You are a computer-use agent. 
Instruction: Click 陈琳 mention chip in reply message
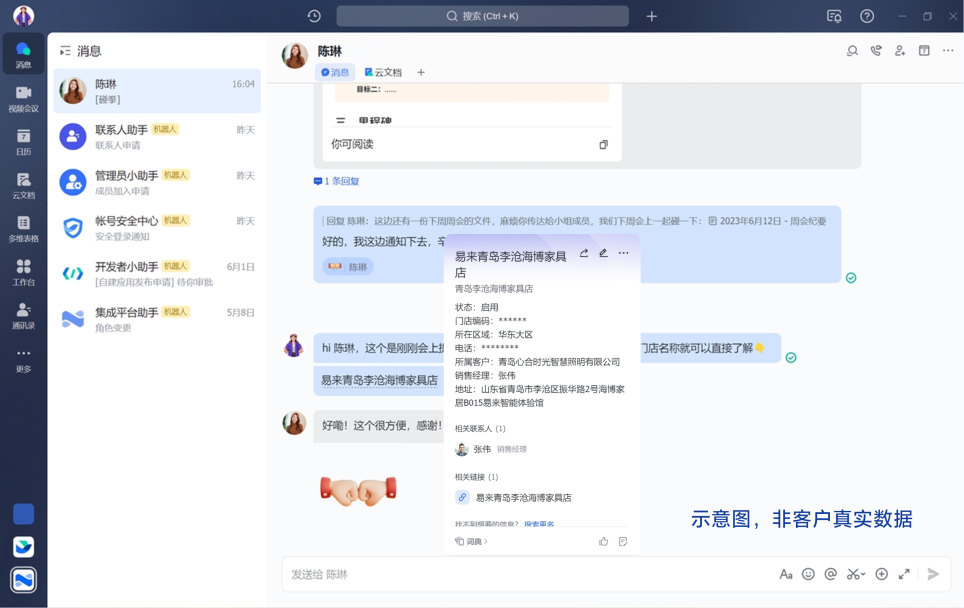348,267
